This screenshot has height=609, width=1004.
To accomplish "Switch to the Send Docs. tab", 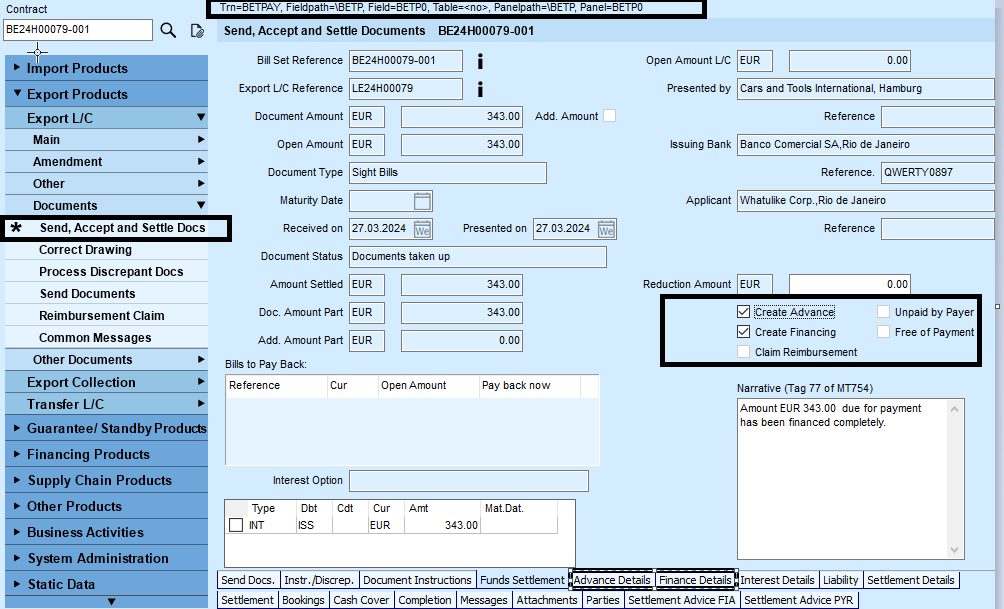I will [x=248, y=580].
